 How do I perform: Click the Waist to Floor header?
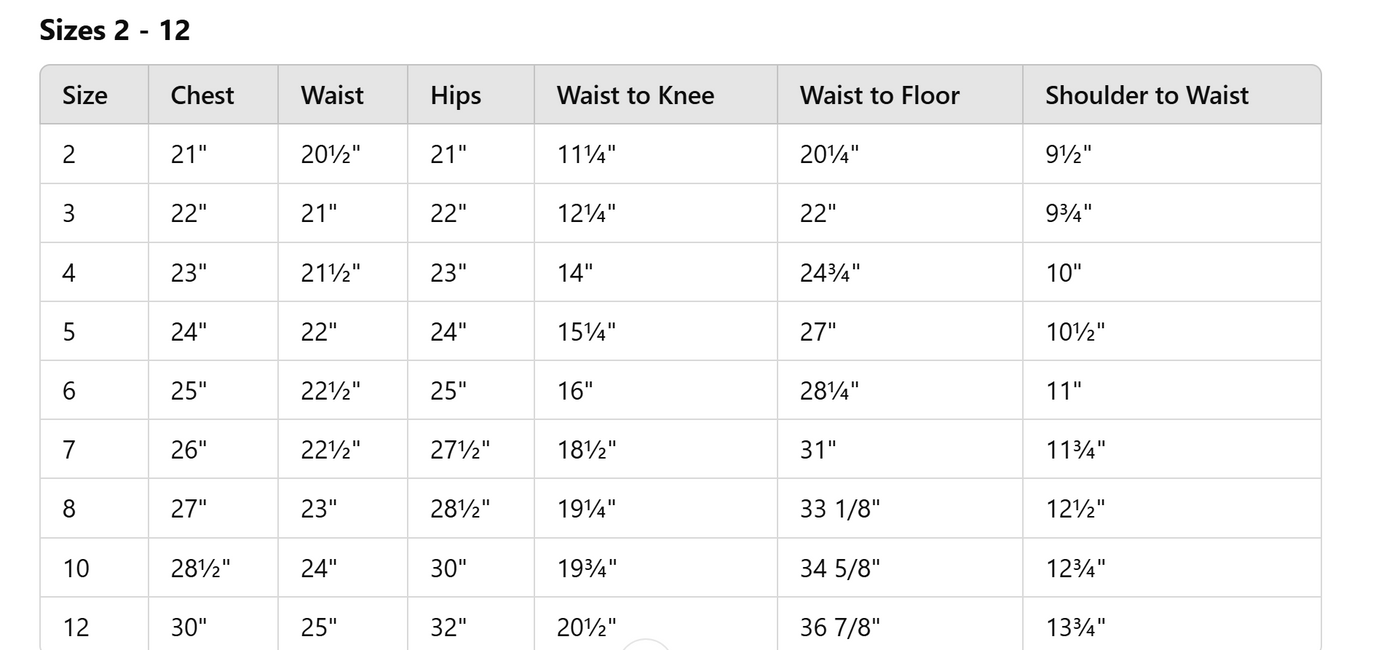coord(879,95)
